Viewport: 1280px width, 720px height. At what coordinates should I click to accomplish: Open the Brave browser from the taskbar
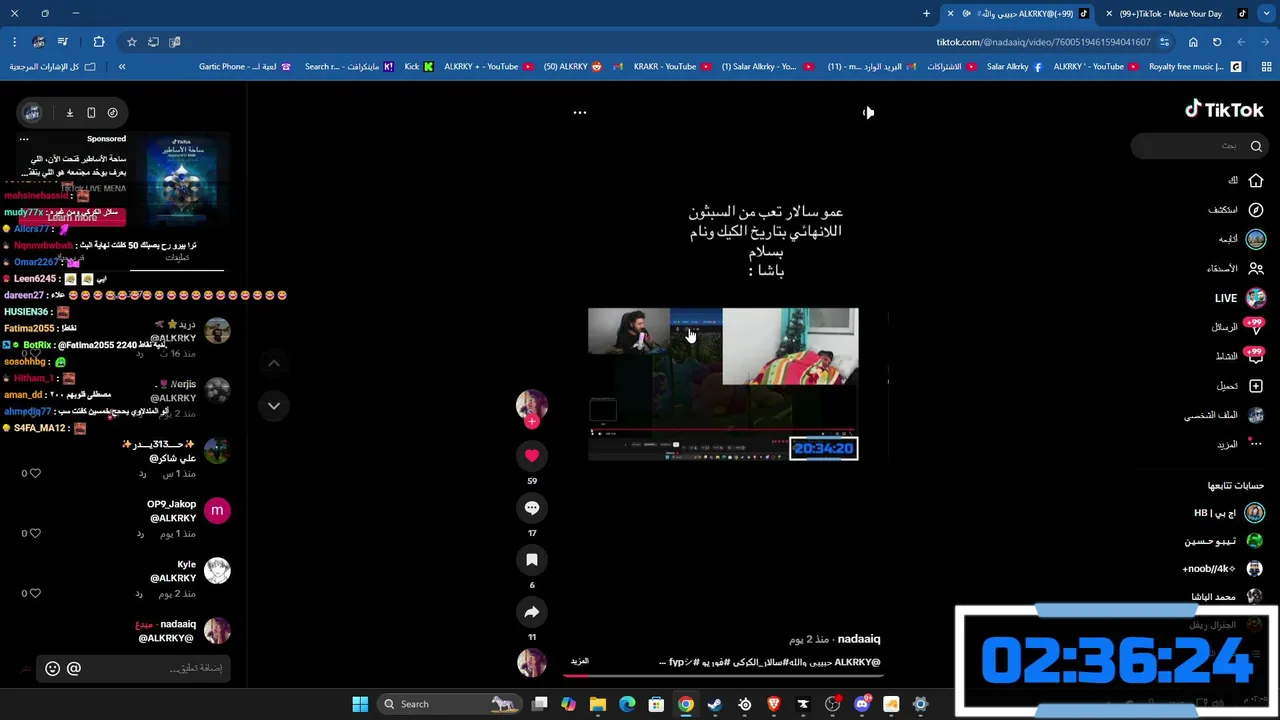coord(774,704)
